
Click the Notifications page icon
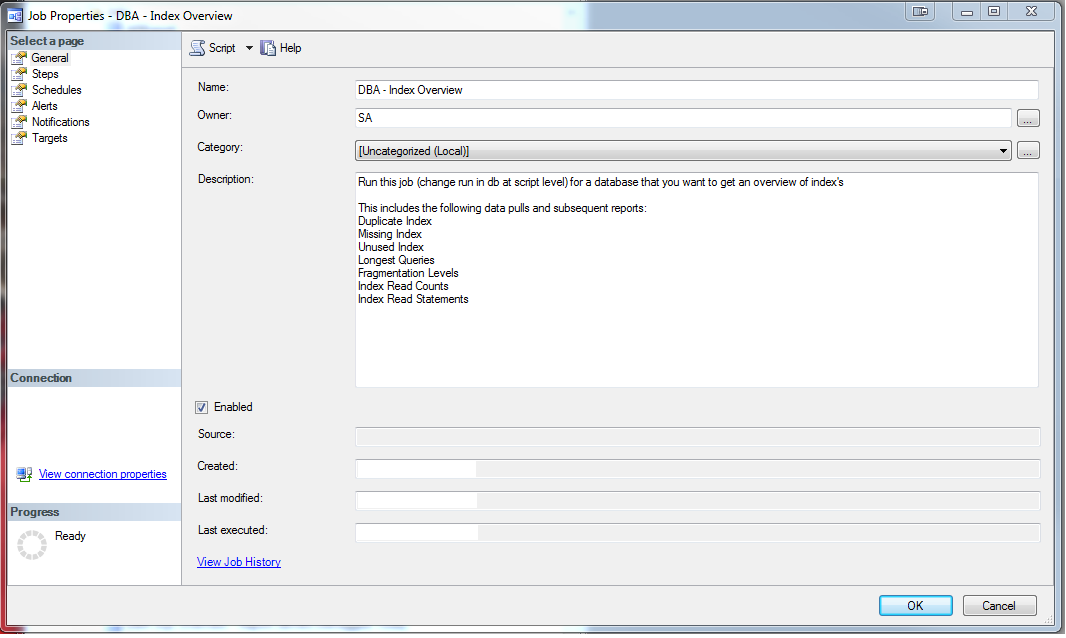point(18,122)
